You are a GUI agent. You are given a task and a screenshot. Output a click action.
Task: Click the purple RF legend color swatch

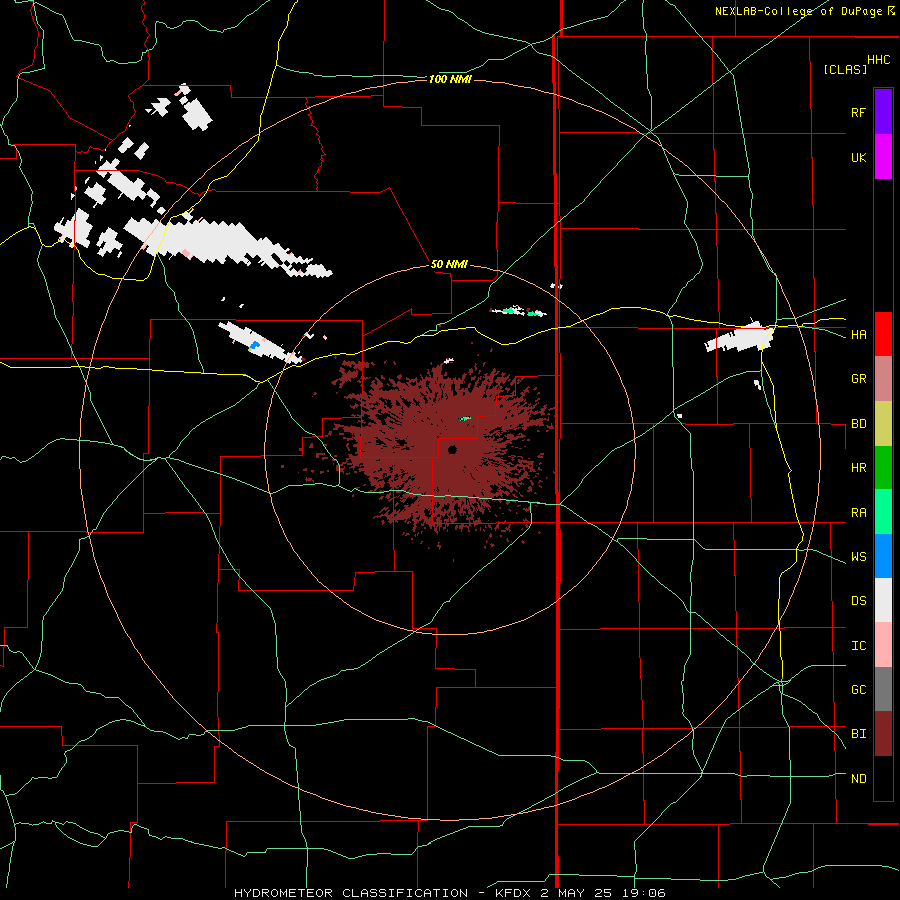tap(883, 112)
